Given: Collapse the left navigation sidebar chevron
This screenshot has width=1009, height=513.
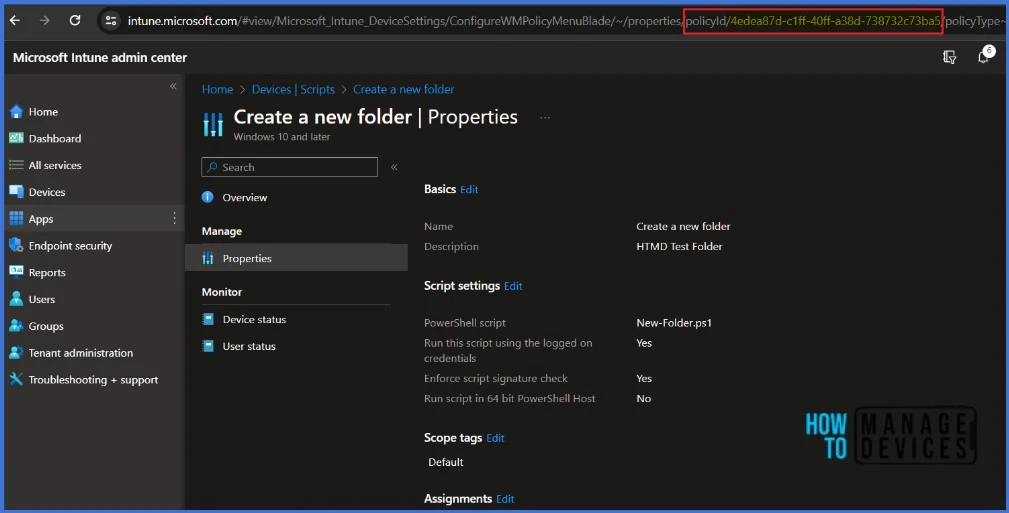Looking at the screenshot, I should tap(173, 87).
